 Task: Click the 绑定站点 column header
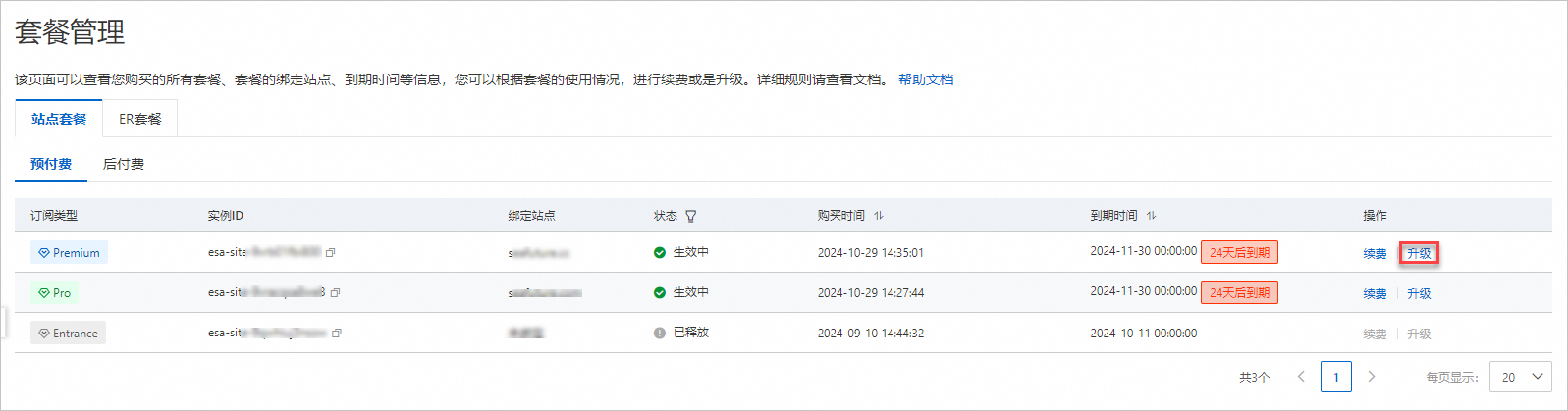click(x=531, y=216)
